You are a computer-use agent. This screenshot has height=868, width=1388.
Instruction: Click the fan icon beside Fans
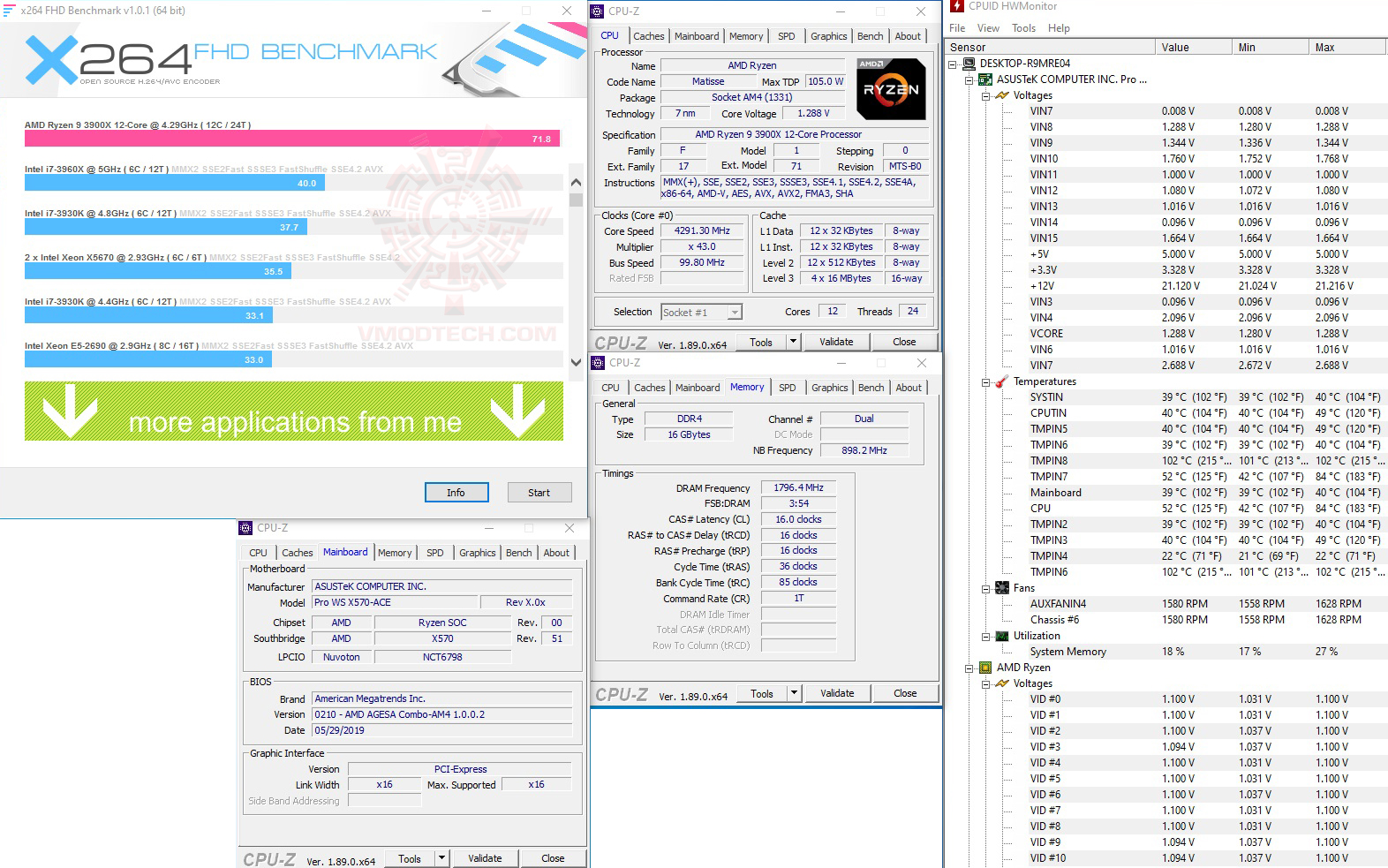(x=1002, y=588)
